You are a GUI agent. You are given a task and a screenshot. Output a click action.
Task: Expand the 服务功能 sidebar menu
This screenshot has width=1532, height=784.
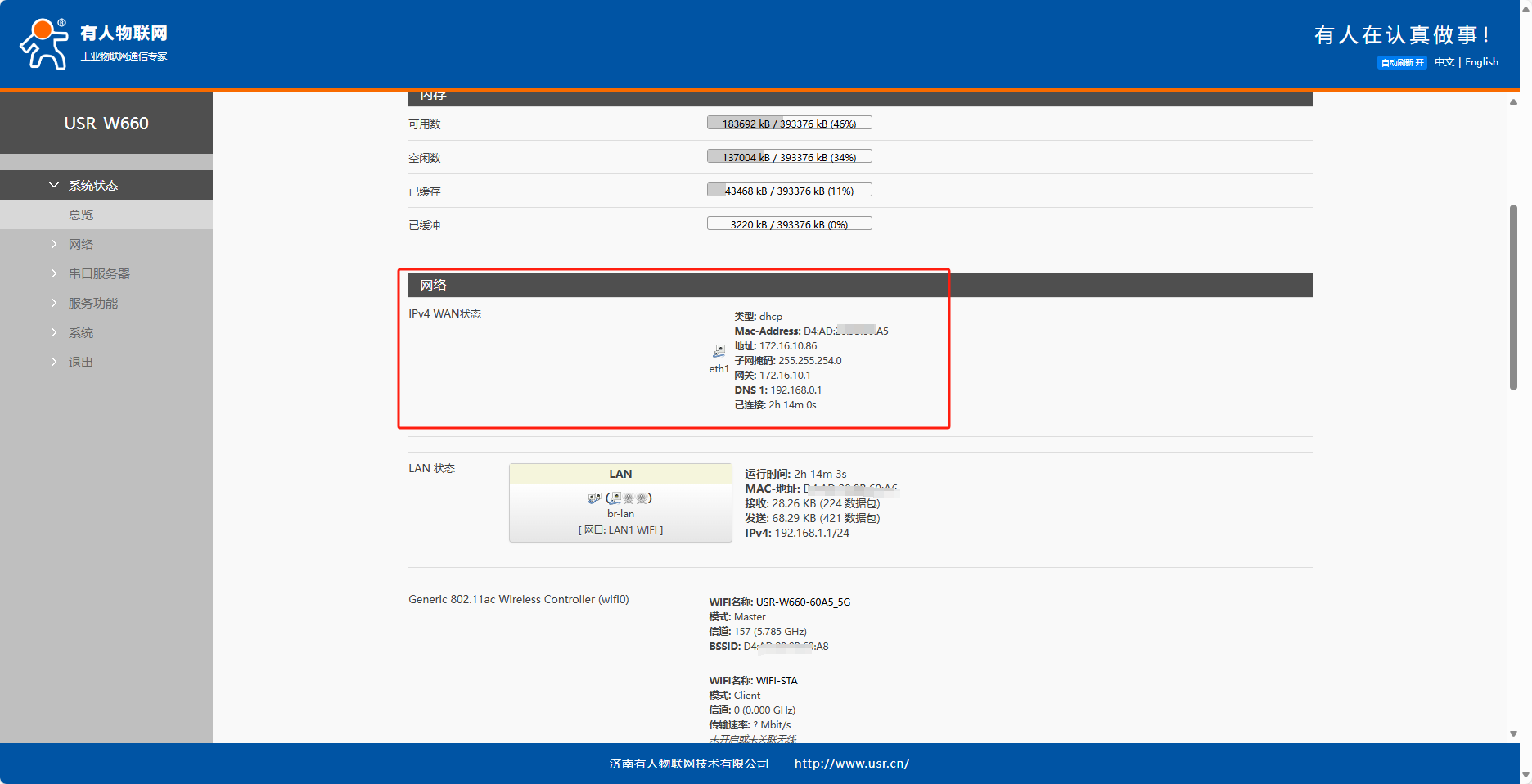[92, 304]
